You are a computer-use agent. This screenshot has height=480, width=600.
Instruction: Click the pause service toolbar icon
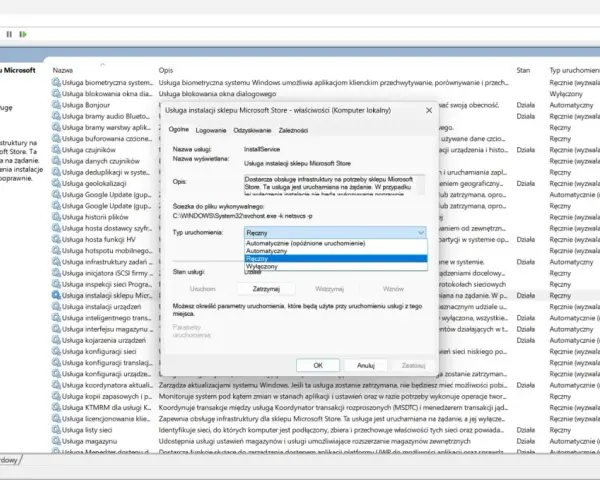tap(9, 34)
